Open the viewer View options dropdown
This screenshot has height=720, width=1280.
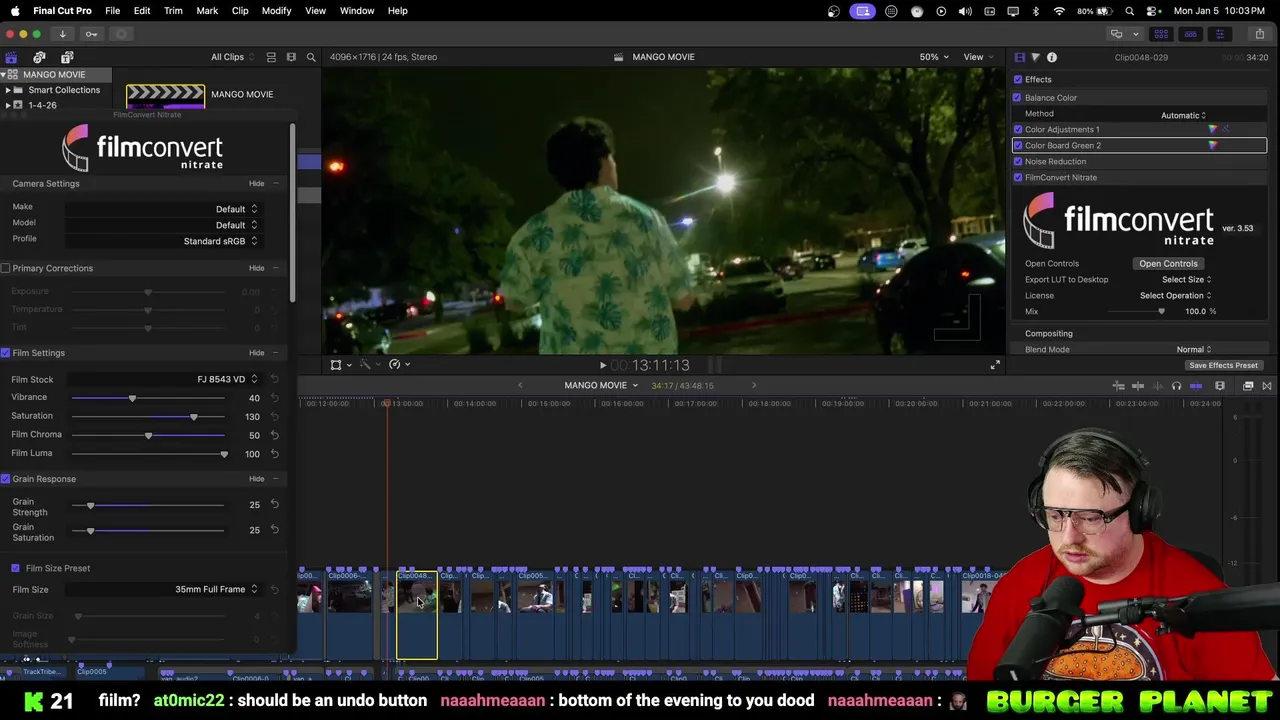pyautogui.click(x=978, y=57)
